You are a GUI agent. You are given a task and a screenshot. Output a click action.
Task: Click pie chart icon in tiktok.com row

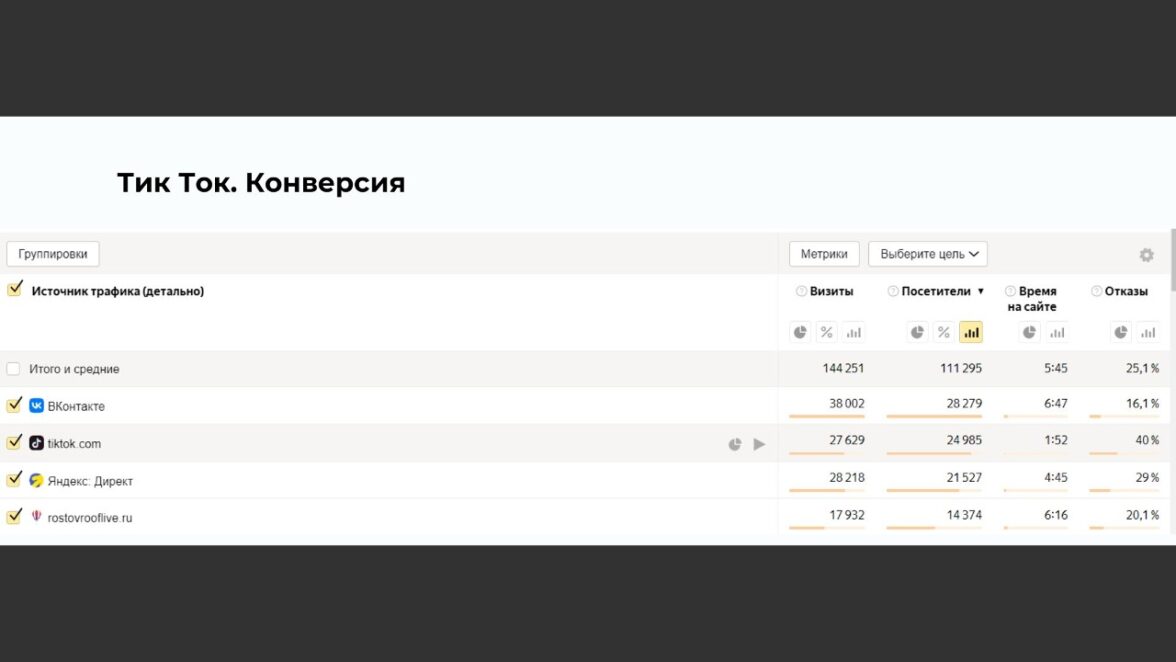(x=735, y=444)
